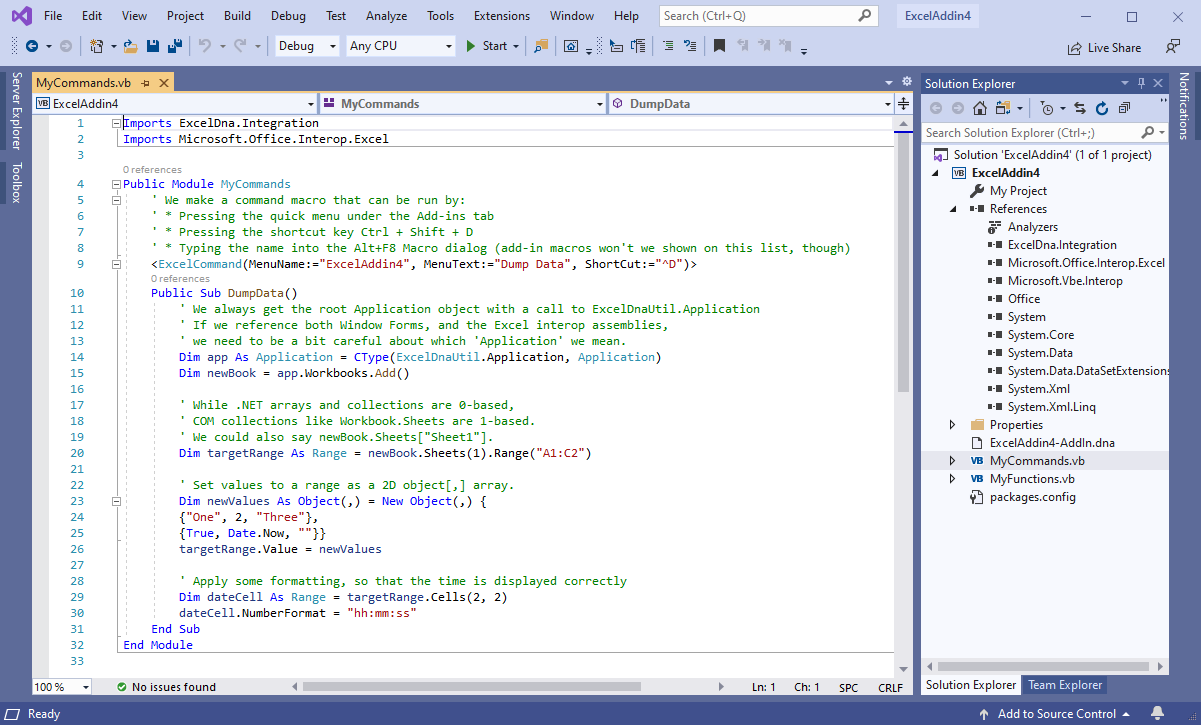Collapse the ExcelAddin4 project node

coord(936,173)
